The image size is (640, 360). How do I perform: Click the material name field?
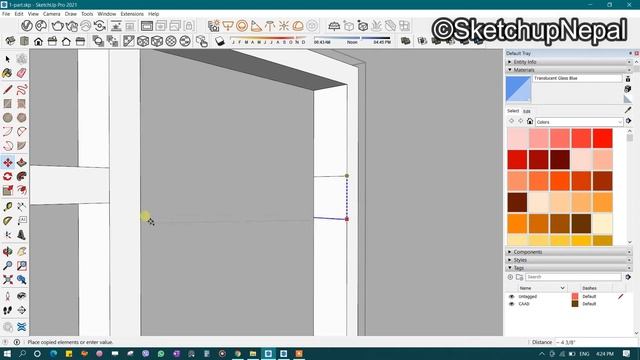coord(577,78)
